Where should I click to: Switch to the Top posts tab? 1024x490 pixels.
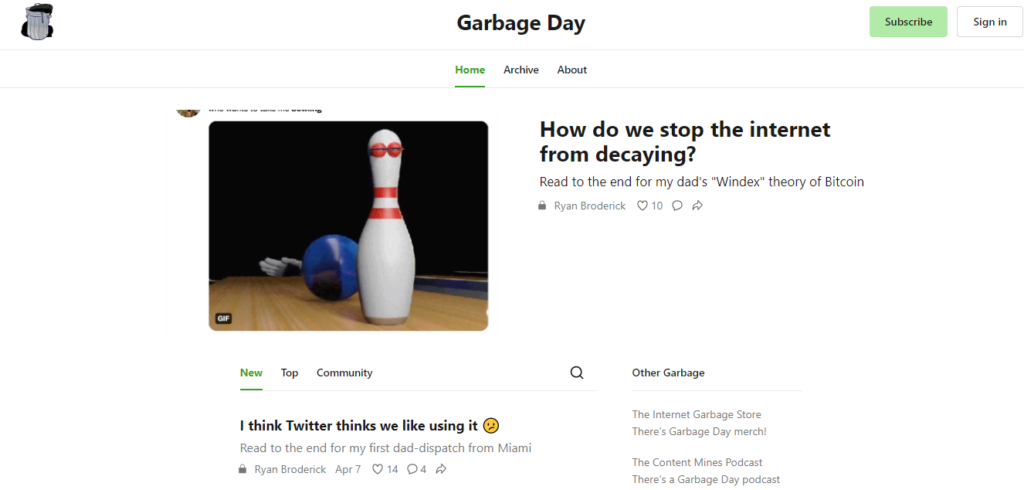click(289, 373)
